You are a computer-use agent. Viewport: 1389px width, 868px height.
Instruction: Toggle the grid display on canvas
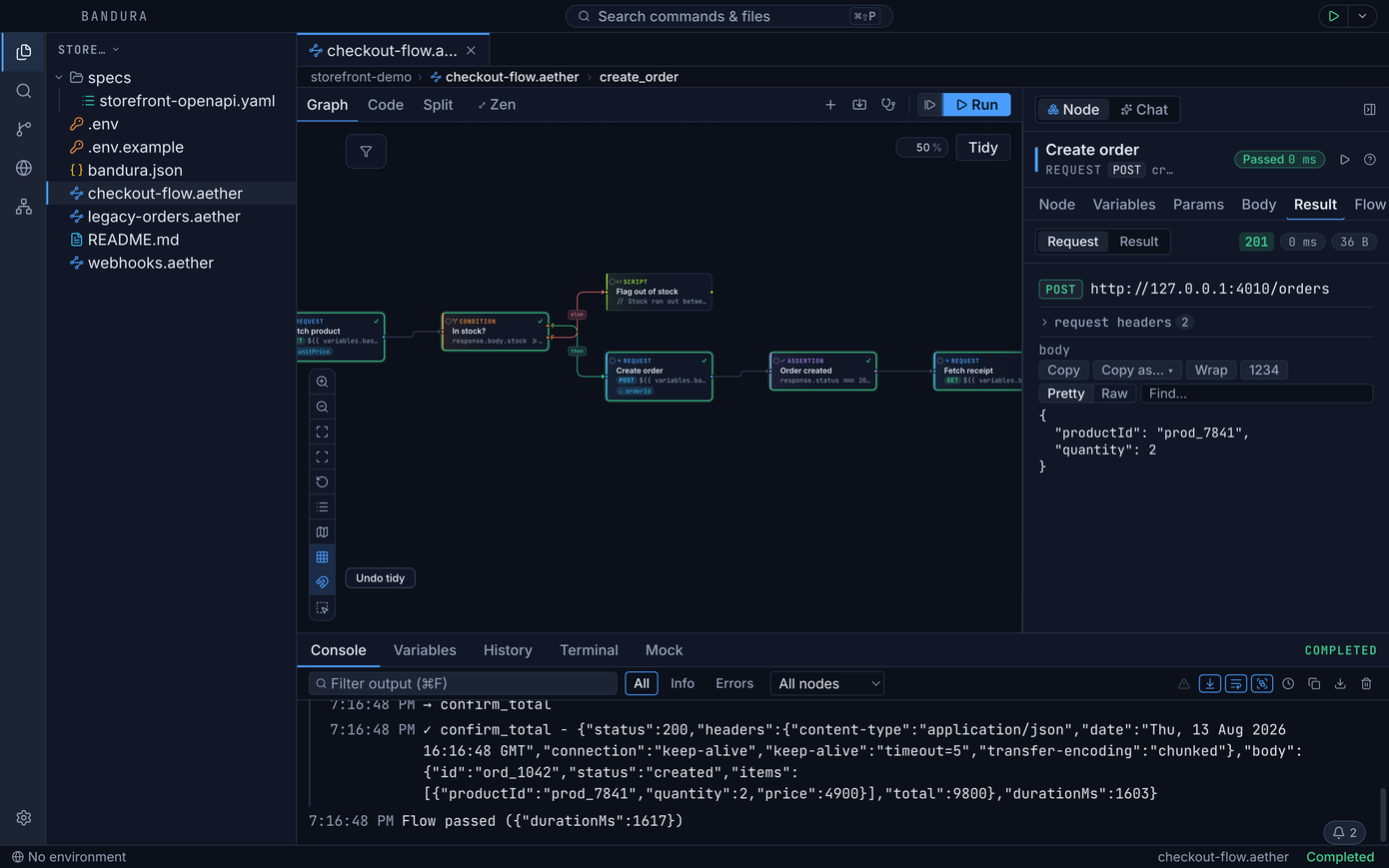coord(322,557)
